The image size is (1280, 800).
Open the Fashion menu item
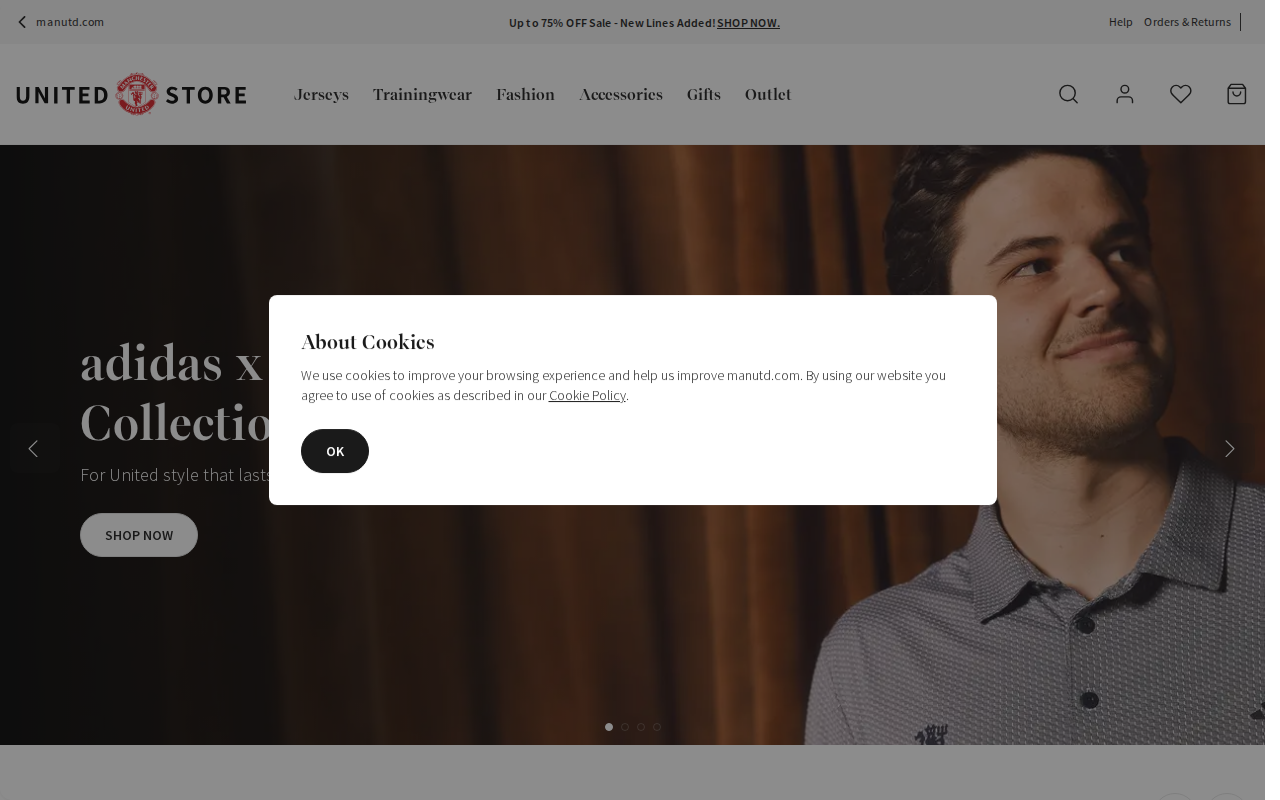[x=525, y=95]
